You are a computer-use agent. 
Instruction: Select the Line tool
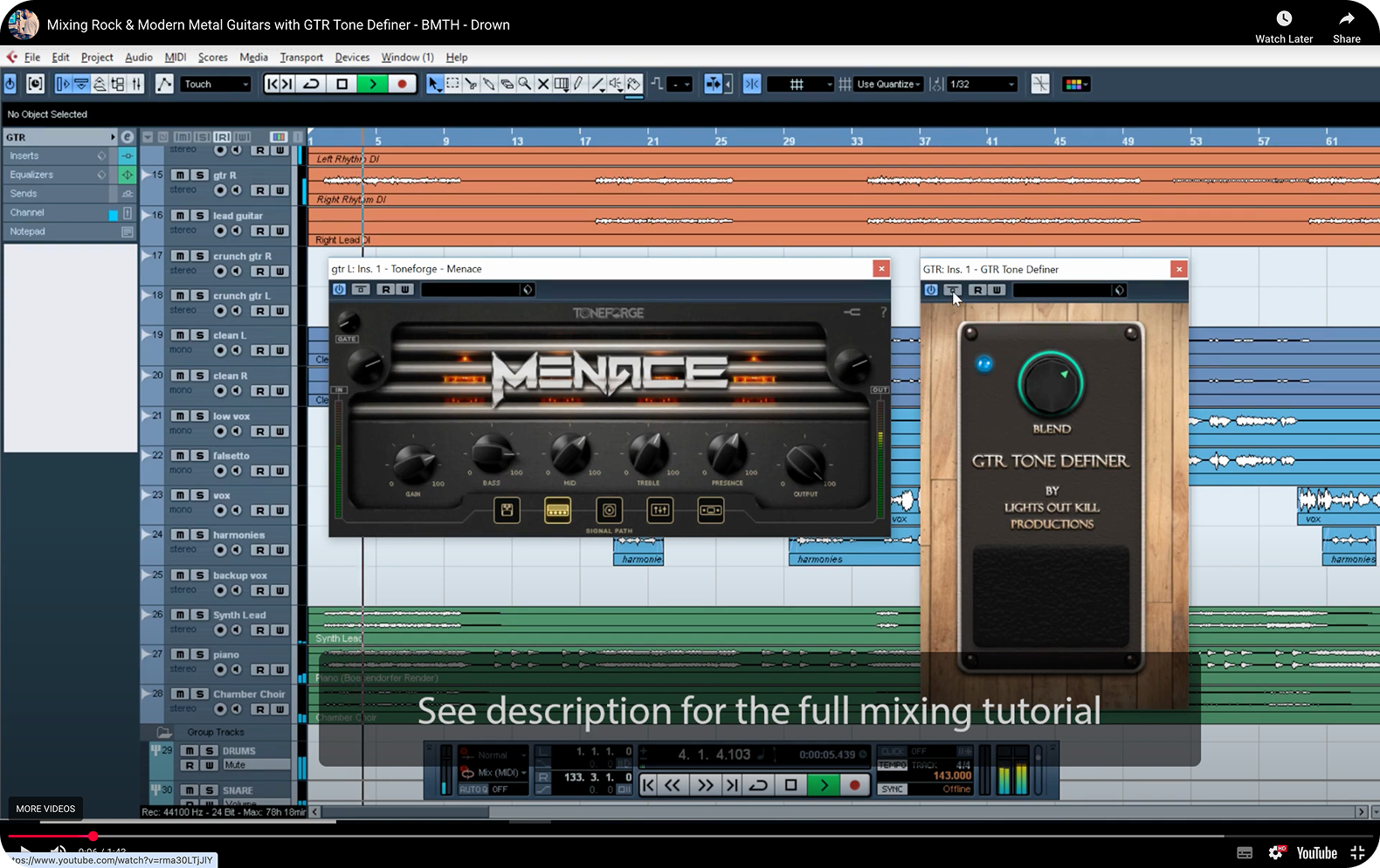(x=597, y=84)
